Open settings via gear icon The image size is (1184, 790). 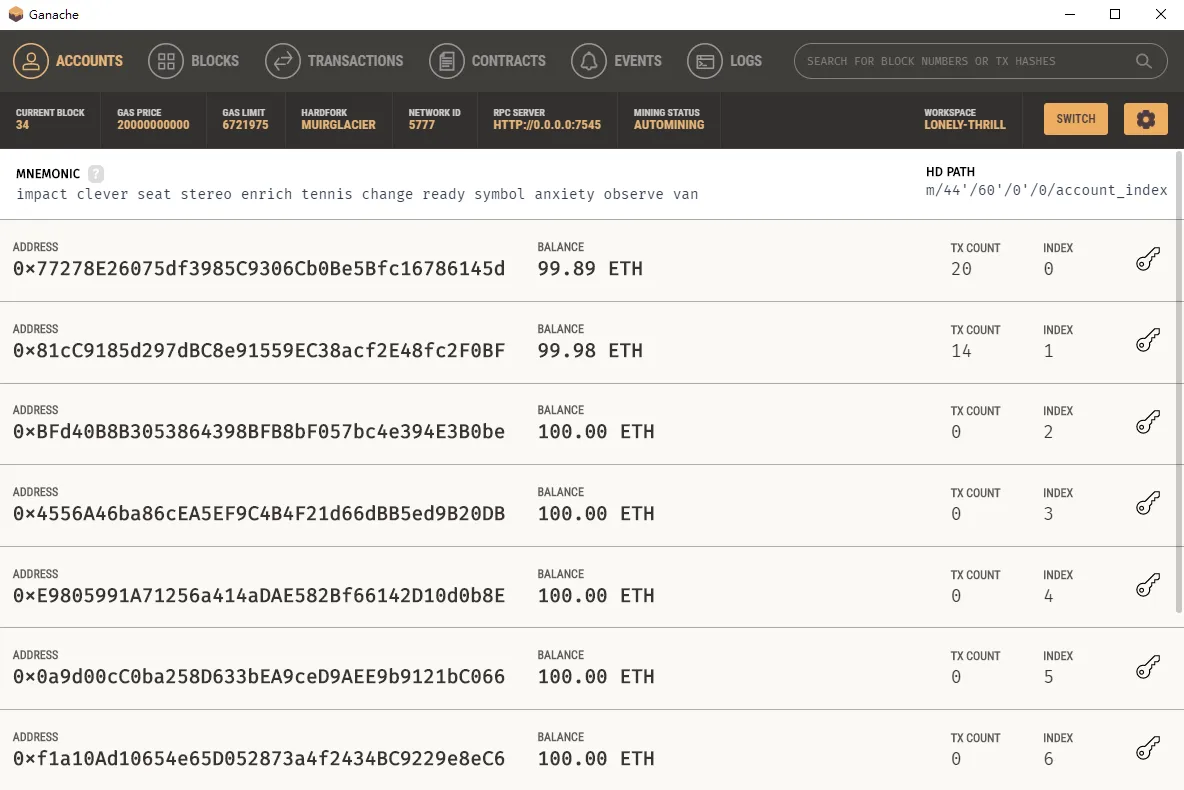1145,119
